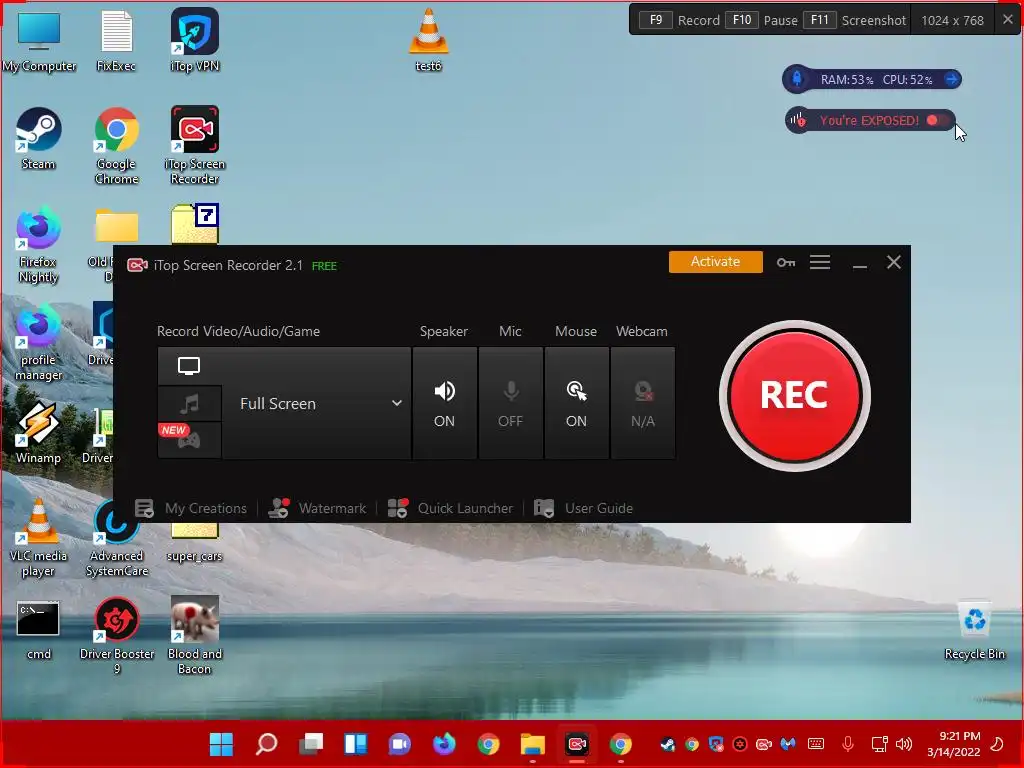1024x768 pixels.
Task: Open the iTop VPN desktop icon
Action: tap(195, 40)
